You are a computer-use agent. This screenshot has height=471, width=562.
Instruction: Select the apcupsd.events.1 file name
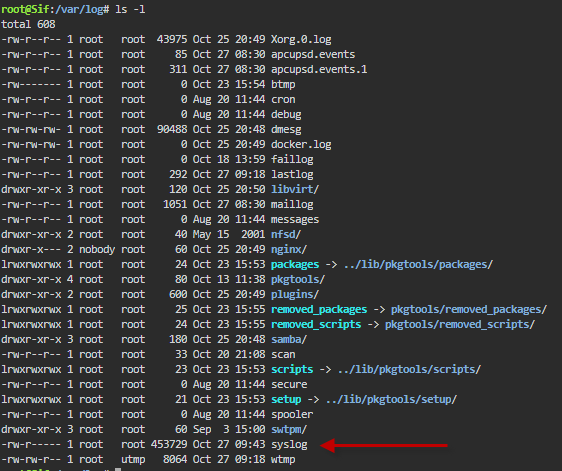(x=319, y=69)
